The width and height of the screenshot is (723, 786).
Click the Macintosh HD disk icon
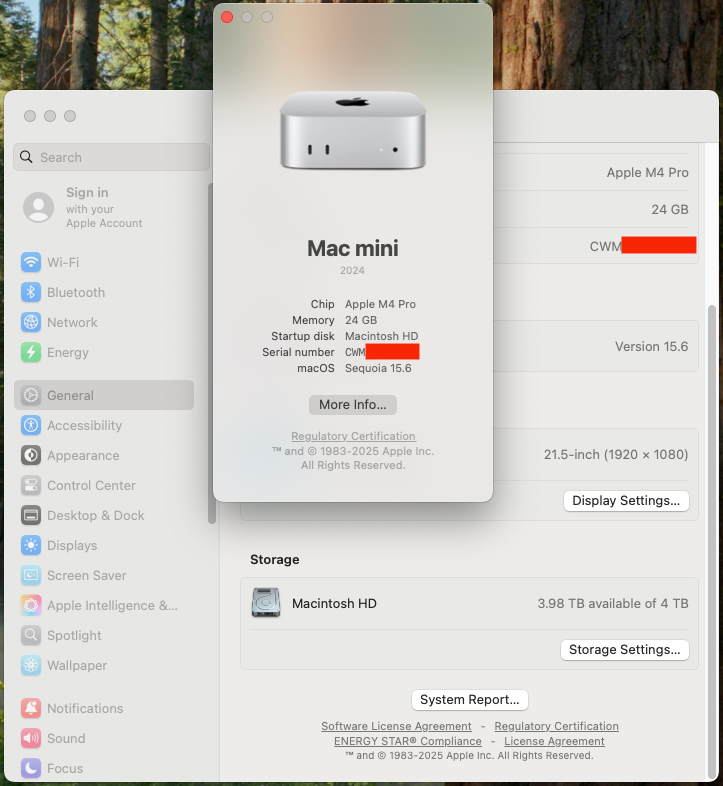pyautogui.click(x=266, y=603)
